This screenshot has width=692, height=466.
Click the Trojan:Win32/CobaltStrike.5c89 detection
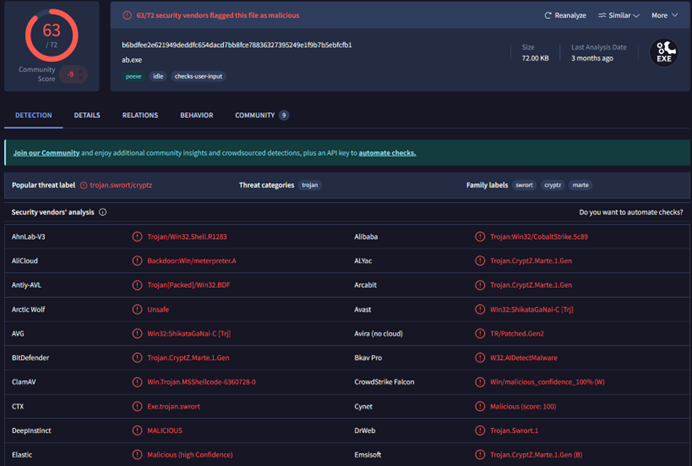coord(539,237)
